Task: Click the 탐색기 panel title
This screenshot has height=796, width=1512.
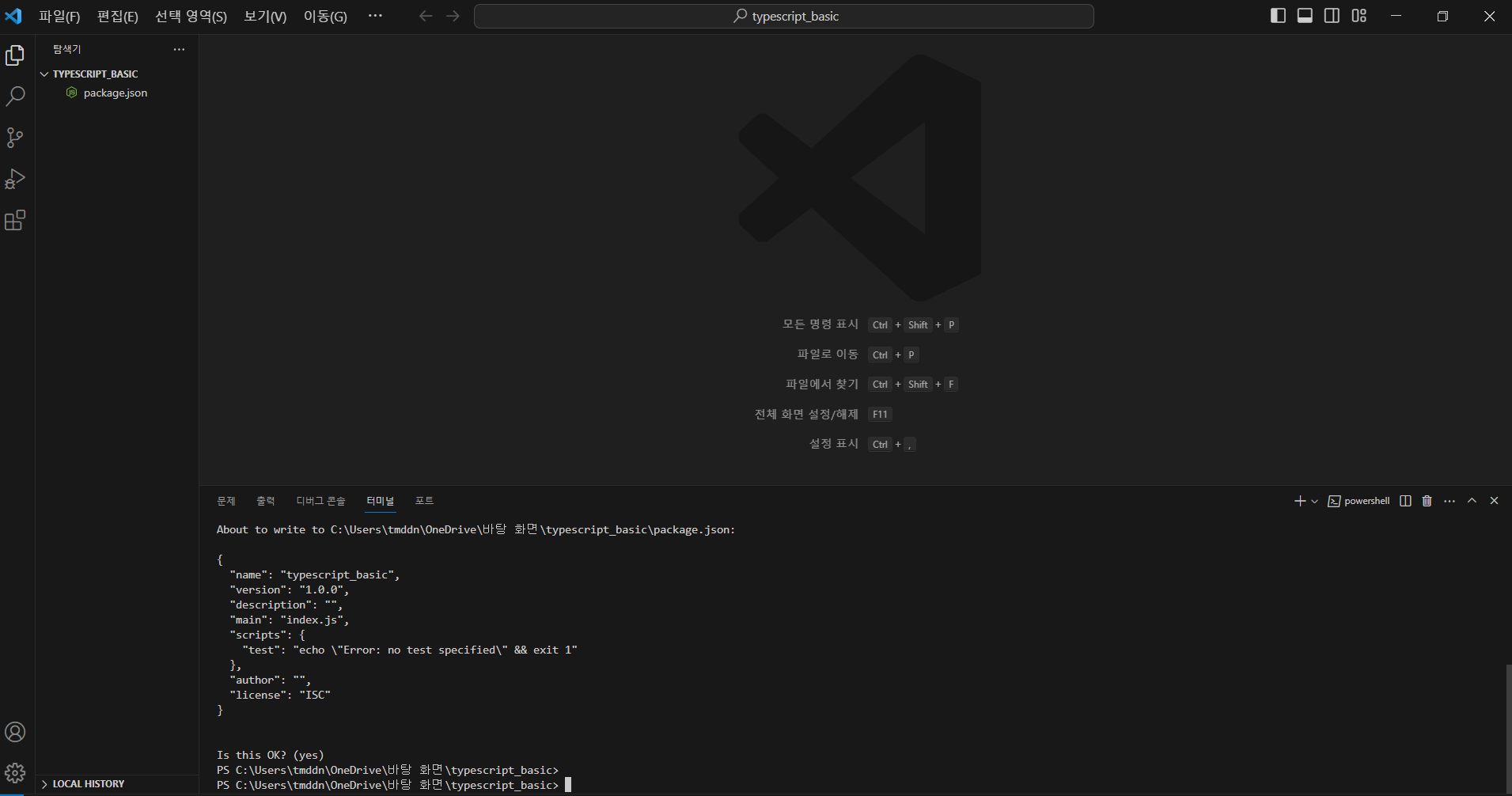Action: coord(67,49)
